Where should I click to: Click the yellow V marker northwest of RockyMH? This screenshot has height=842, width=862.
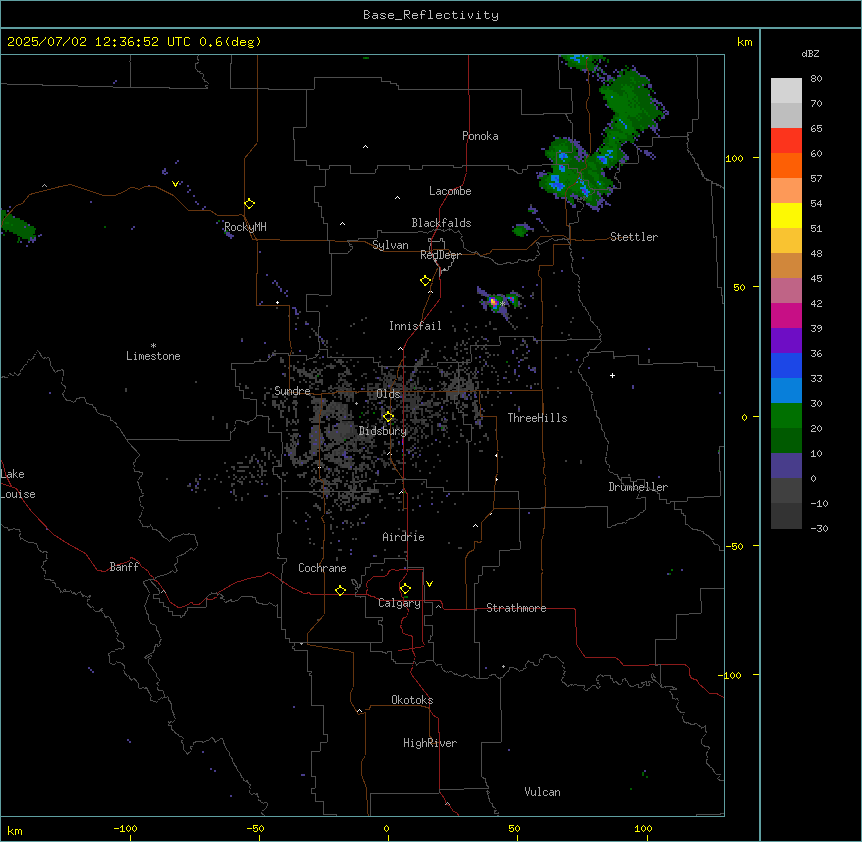click(175, 184)
